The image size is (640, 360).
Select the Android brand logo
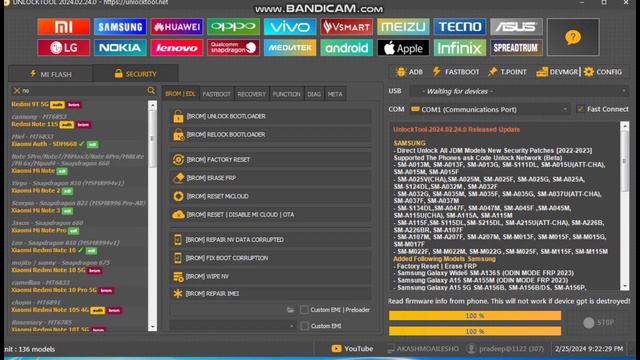pyautogui.click(x=347, y=48)
